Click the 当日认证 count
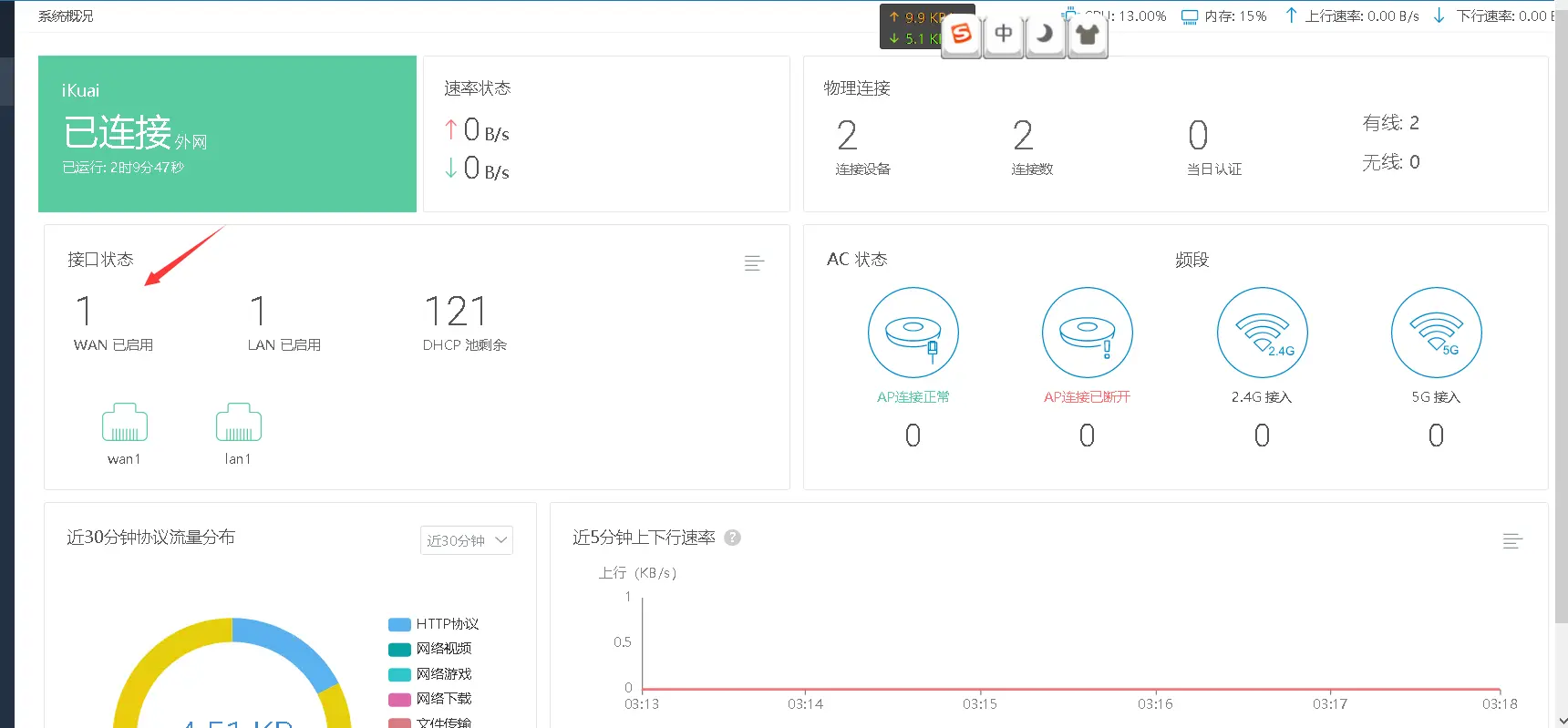 pyautogui.click(x=1198, y=136)
